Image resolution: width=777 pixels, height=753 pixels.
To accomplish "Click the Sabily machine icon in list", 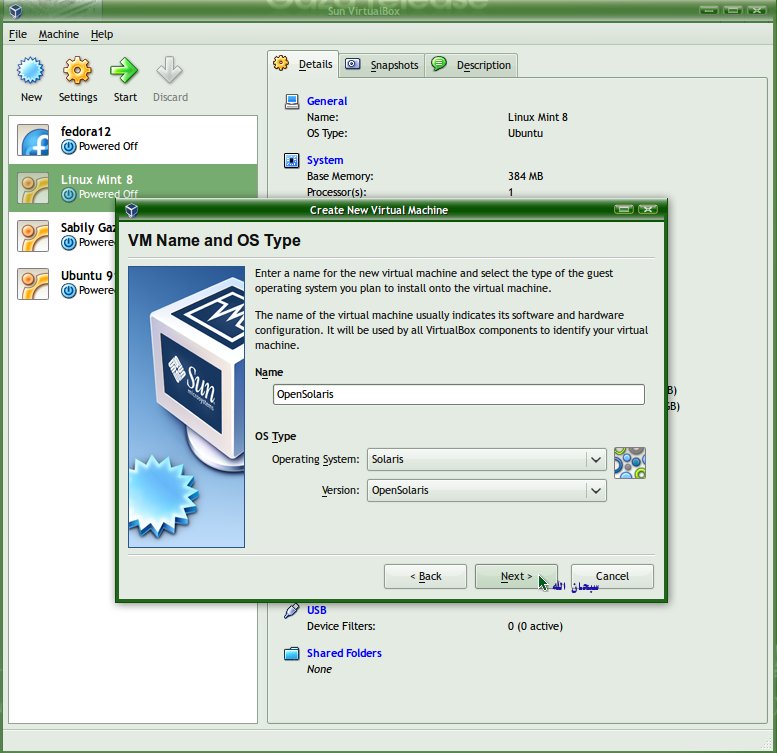I will click(33, 236).
